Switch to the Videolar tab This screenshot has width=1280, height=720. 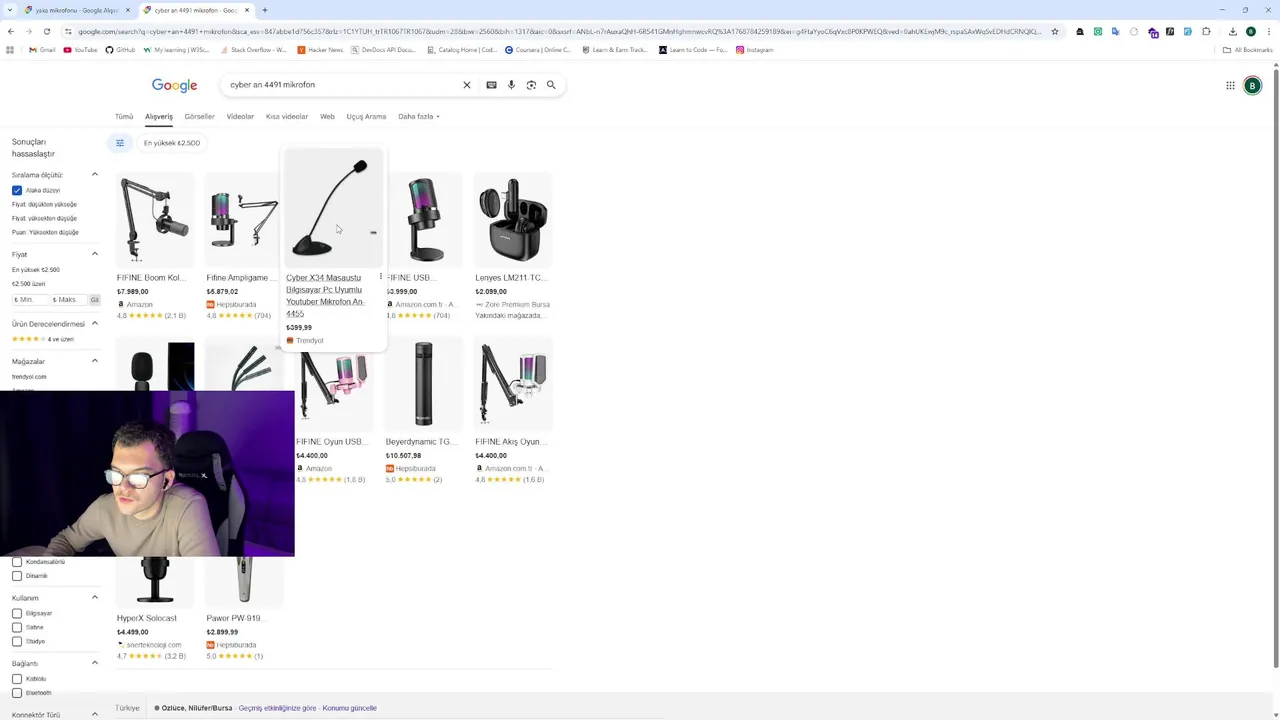coord(240,117)
